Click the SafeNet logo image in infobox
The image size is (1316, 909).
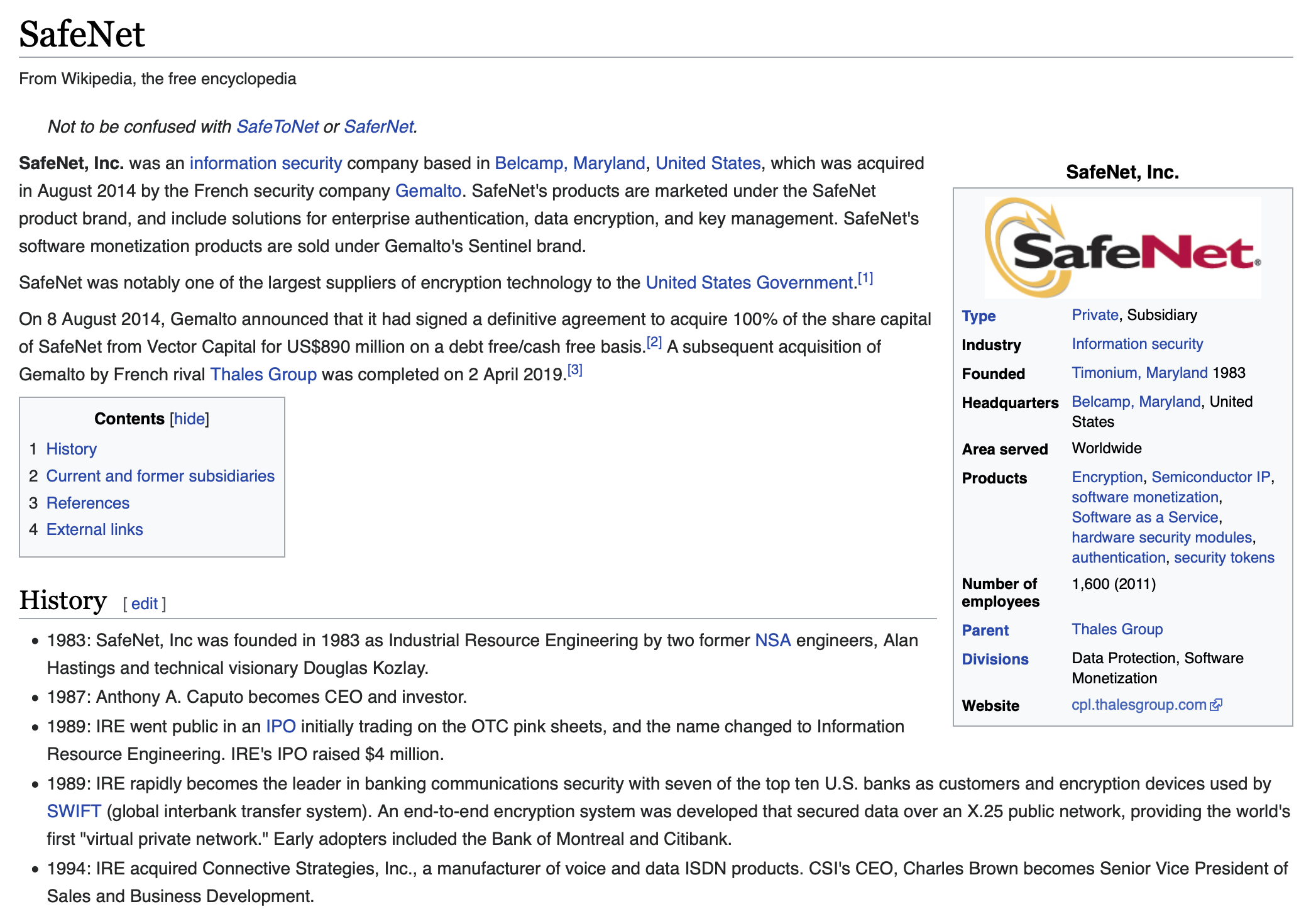point(1122,247)
